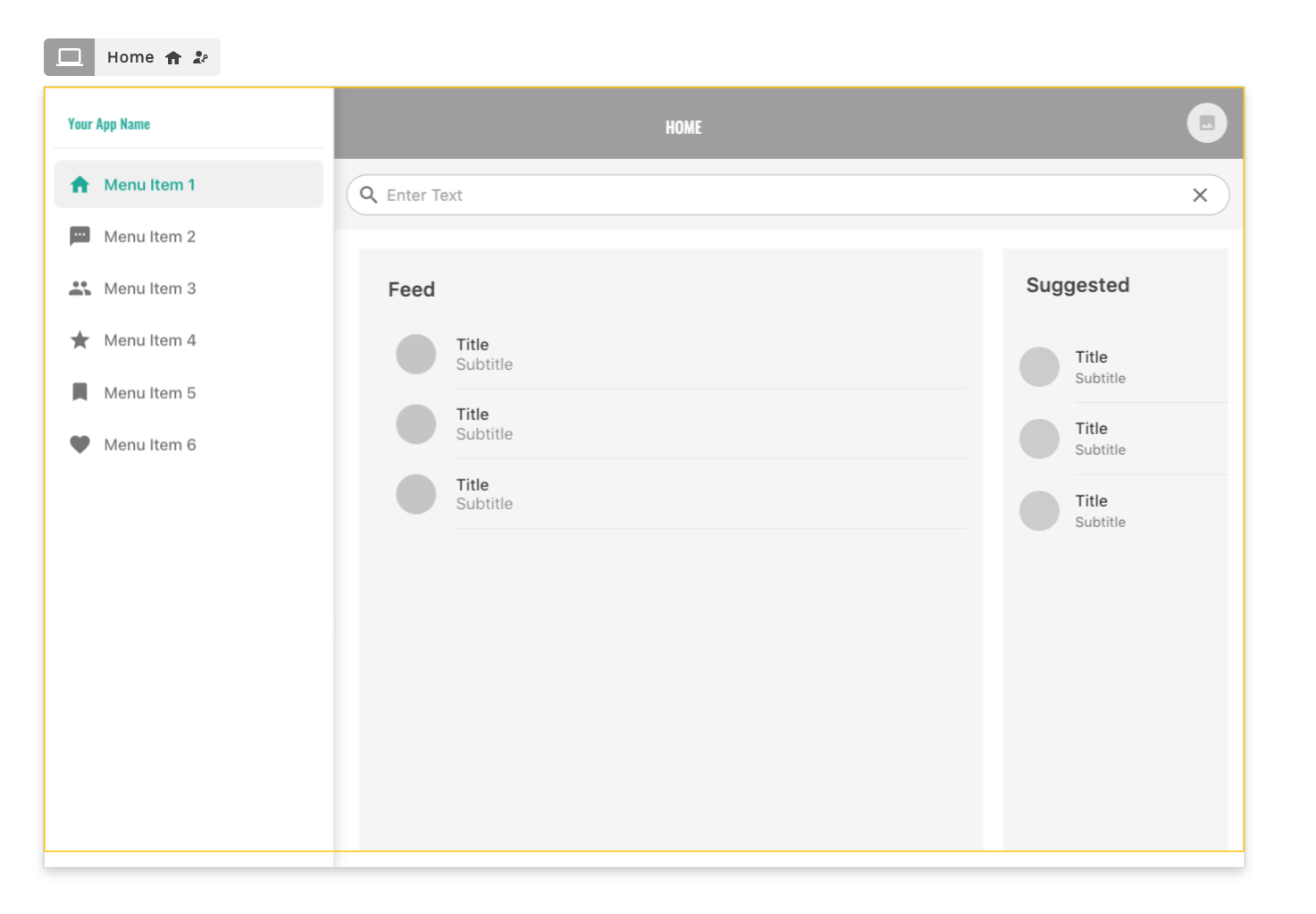Click the people icon for Menu Item 3
The width and height of the screenshot is (1316, 914).
point(80,289)
